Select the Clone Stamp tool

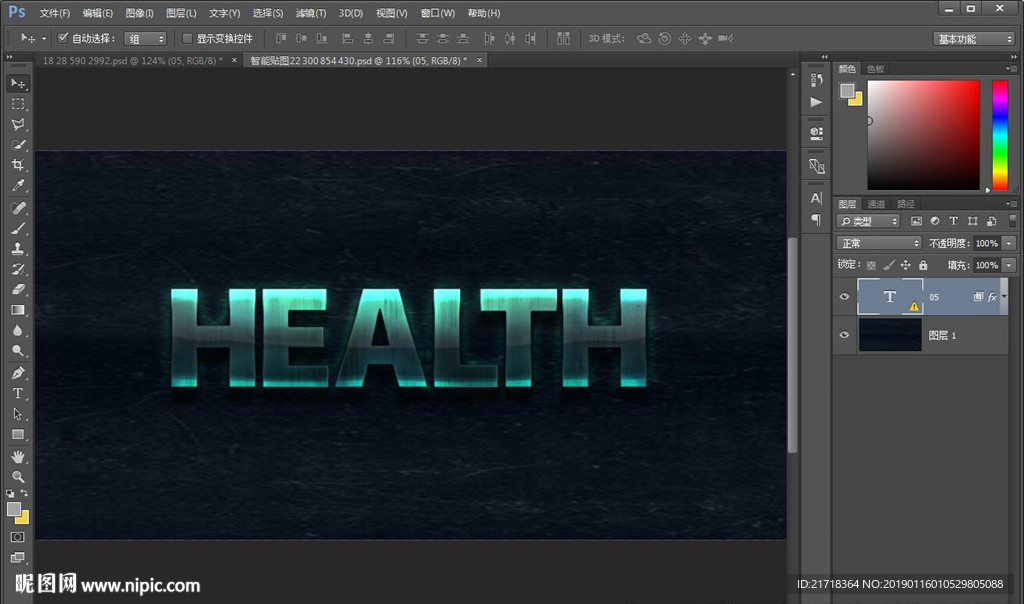(18, 248)
